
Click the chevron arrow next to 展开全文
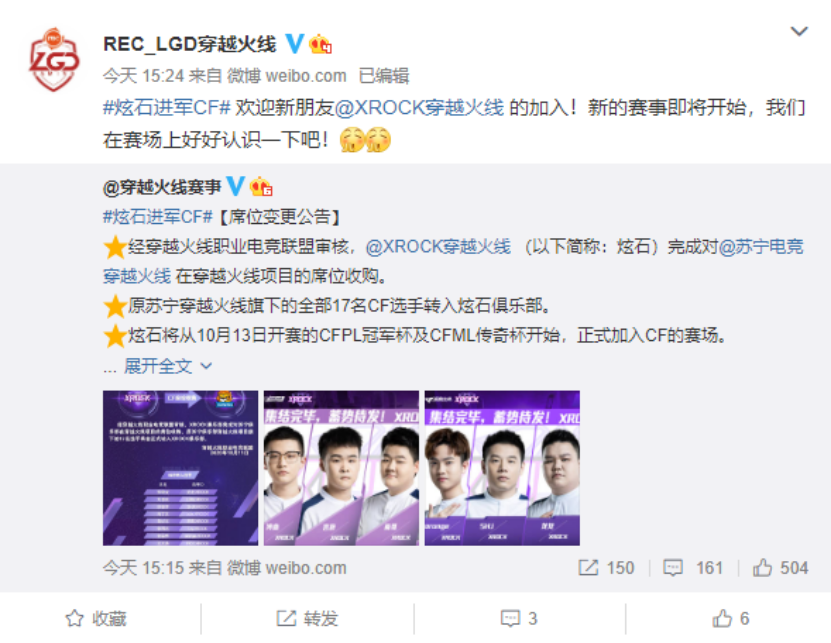pyautogui.click(x=207, y=366)
